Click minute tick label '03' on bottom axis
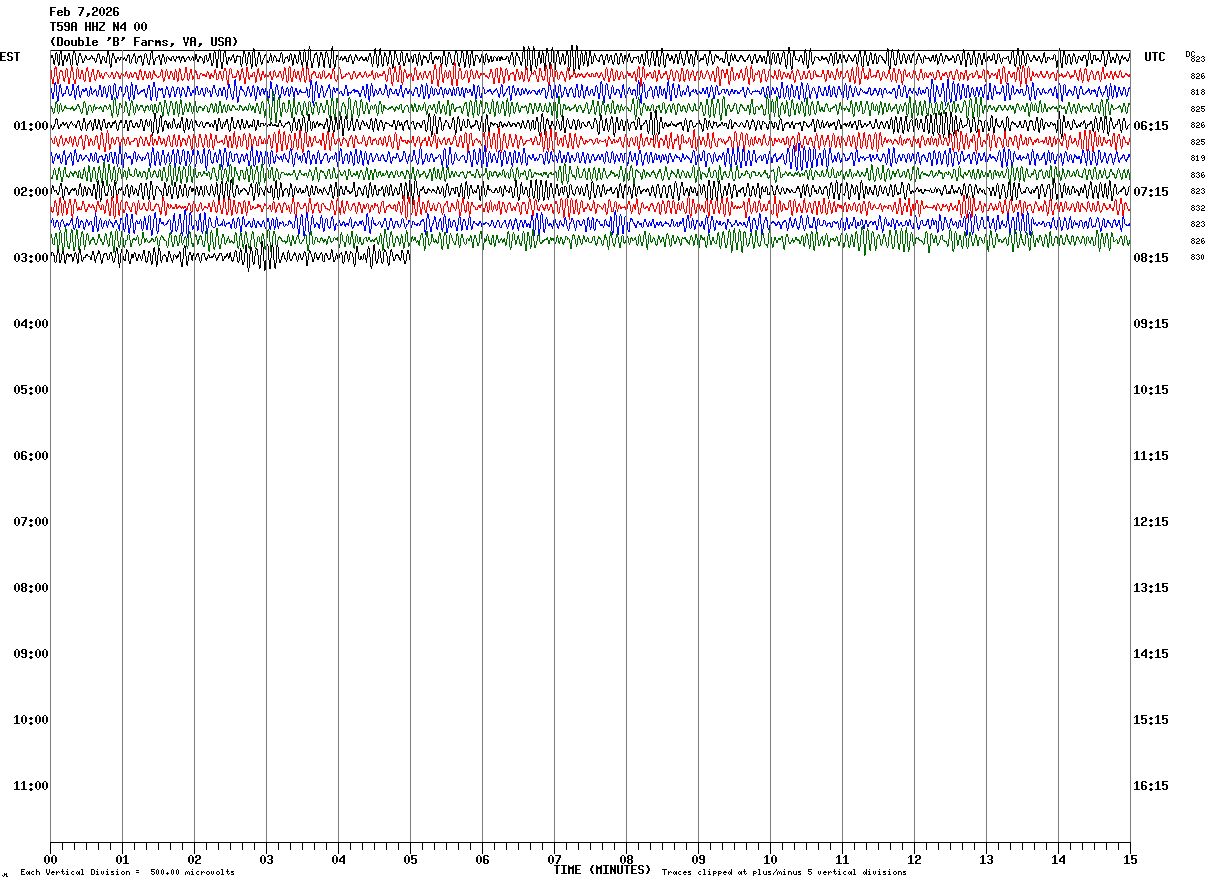Image resolution: width=1210 pixels, height=886 pixels. (x=266, y=860)
